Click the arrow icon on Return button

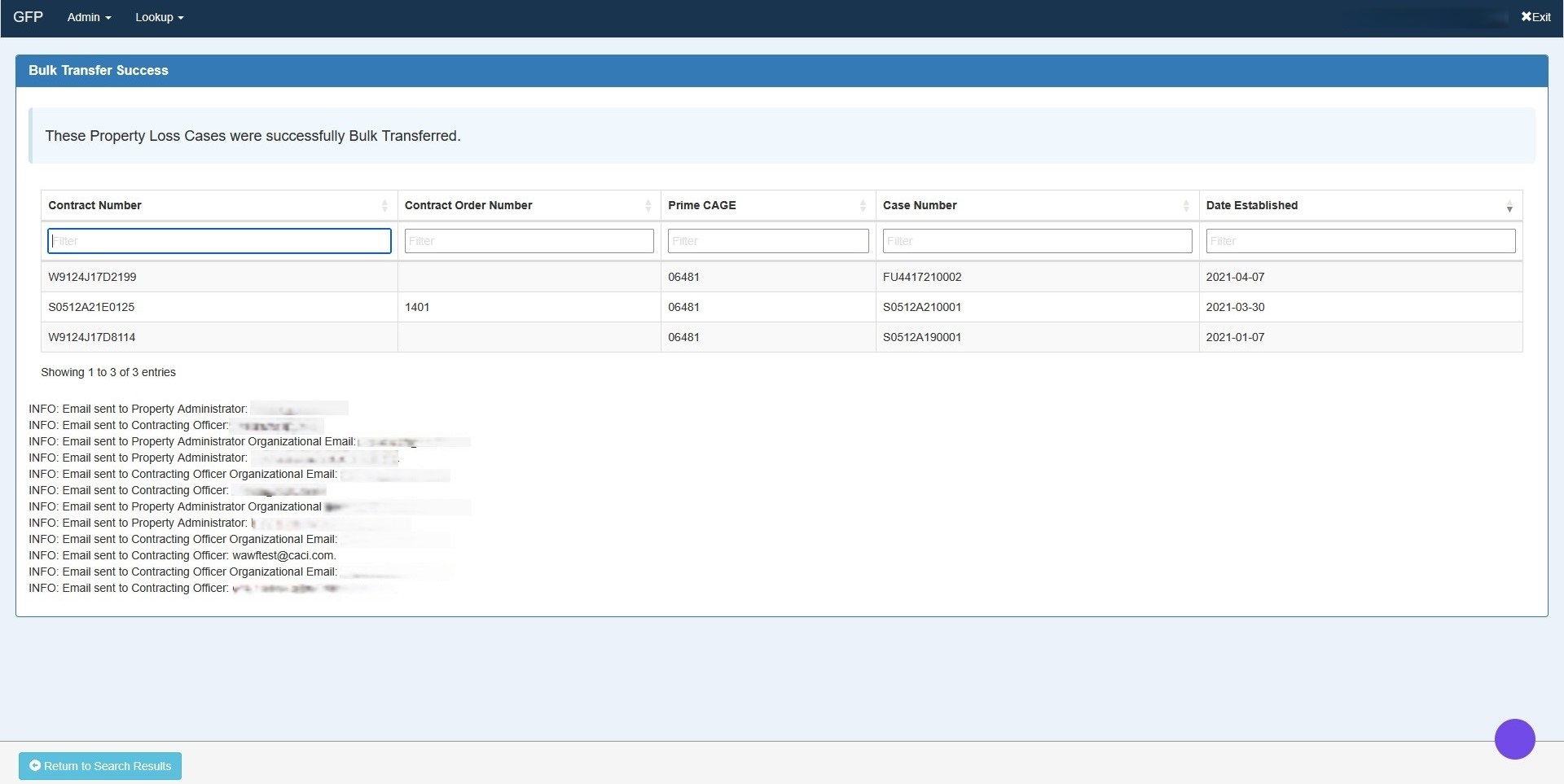[x=37, y=765]
